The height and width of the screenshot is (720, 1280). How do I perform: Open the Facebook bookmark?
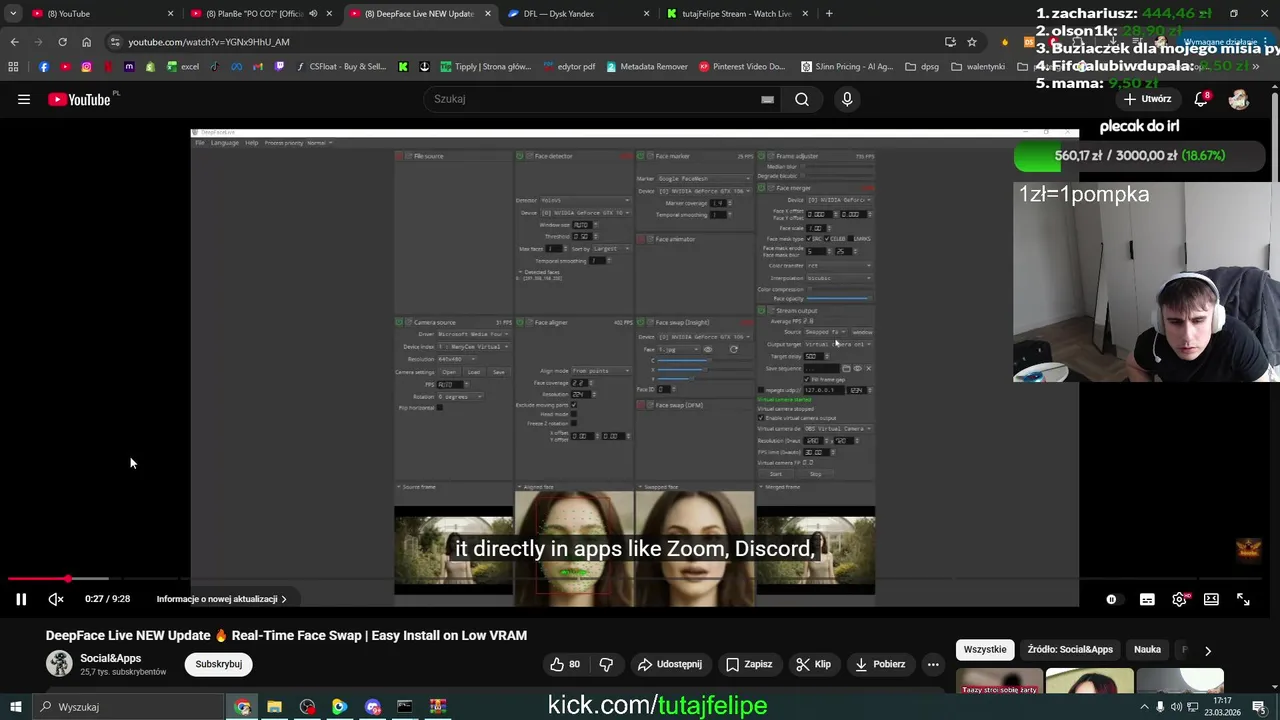[x=43, y=67]
